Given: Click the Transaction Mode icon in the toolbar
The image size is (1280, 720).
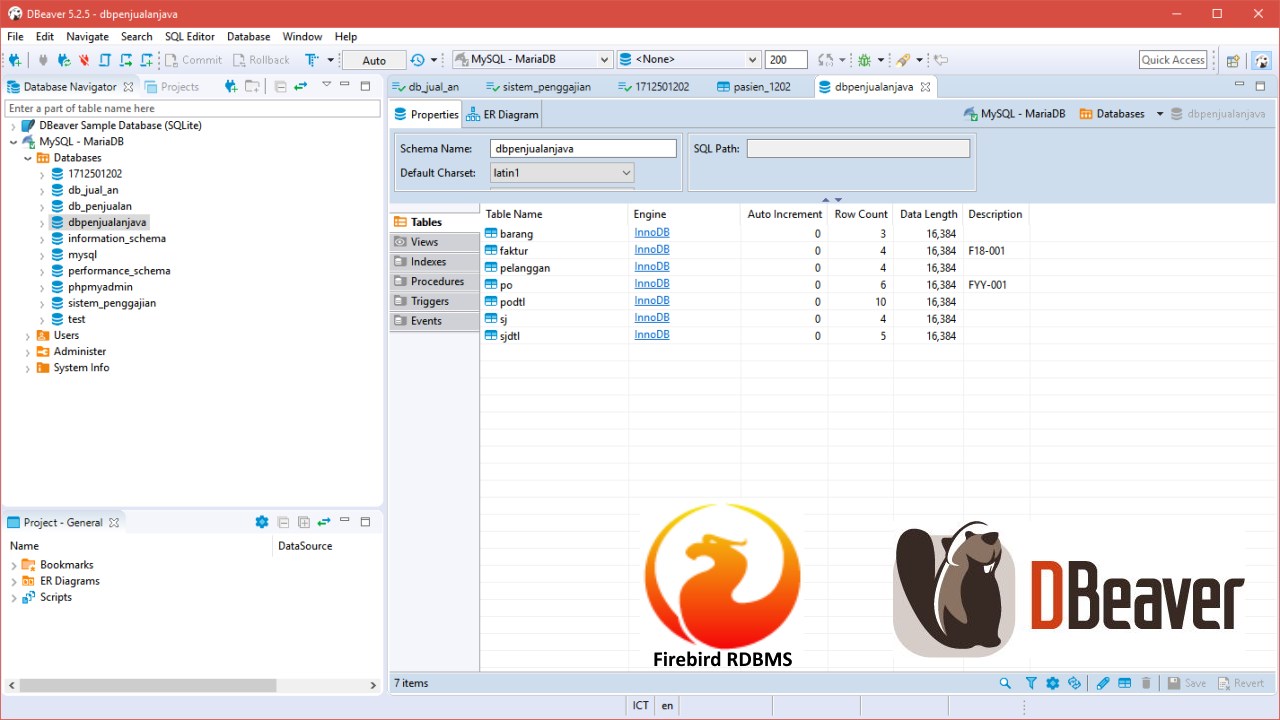Looking at the screenshot, I should coord(312,60).
